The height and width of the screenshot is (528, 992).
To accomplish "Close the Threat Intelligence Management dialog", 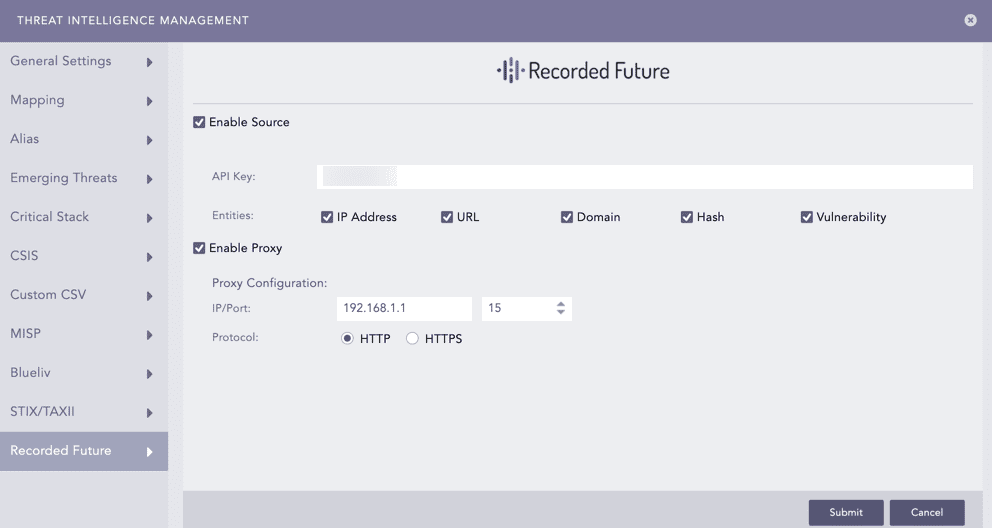I will 970,20.
